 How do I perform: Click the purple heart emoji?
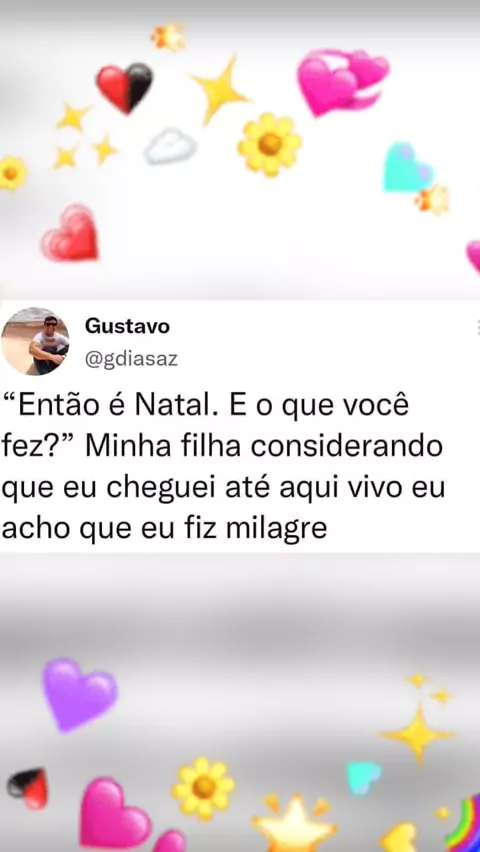point(79,694)
